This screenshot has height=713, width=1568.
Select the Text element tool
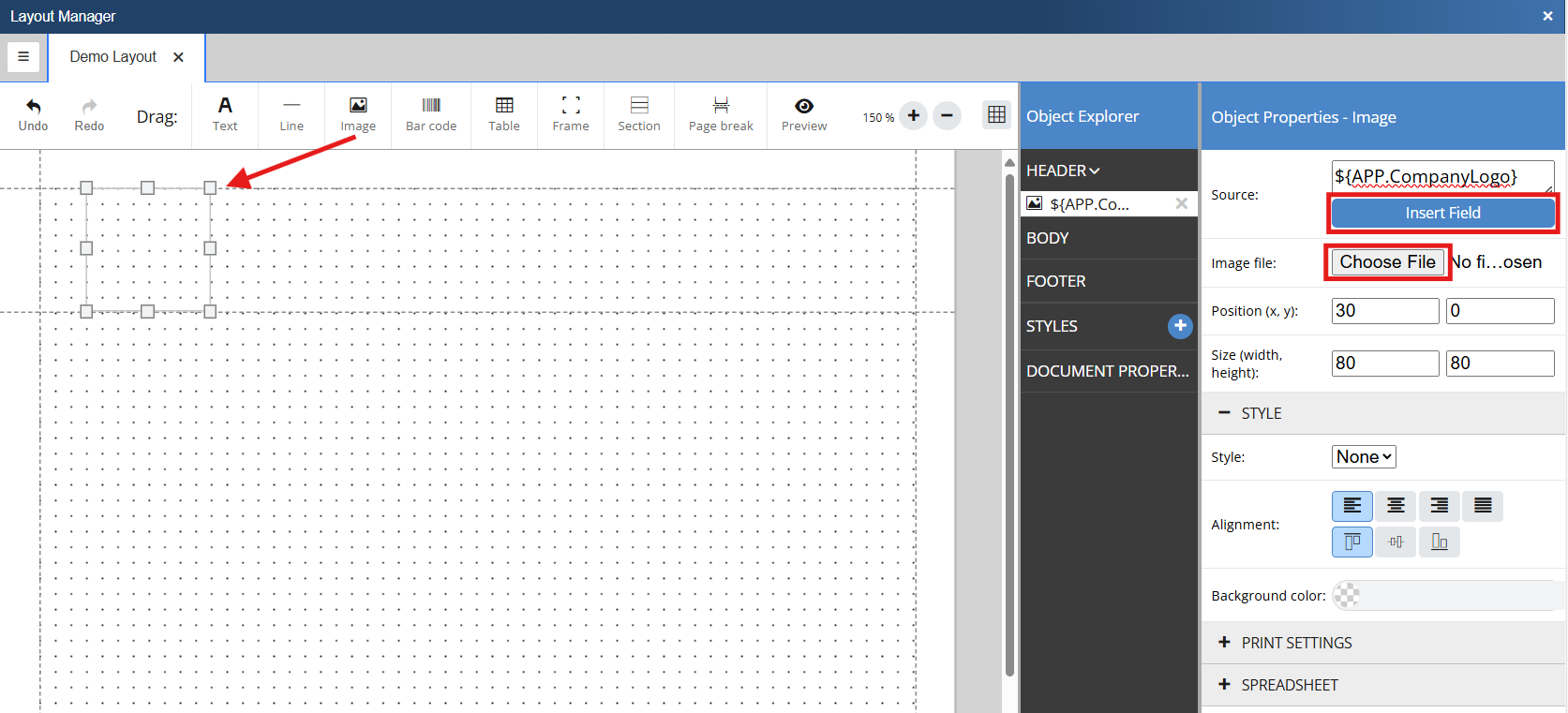(225, 114)
